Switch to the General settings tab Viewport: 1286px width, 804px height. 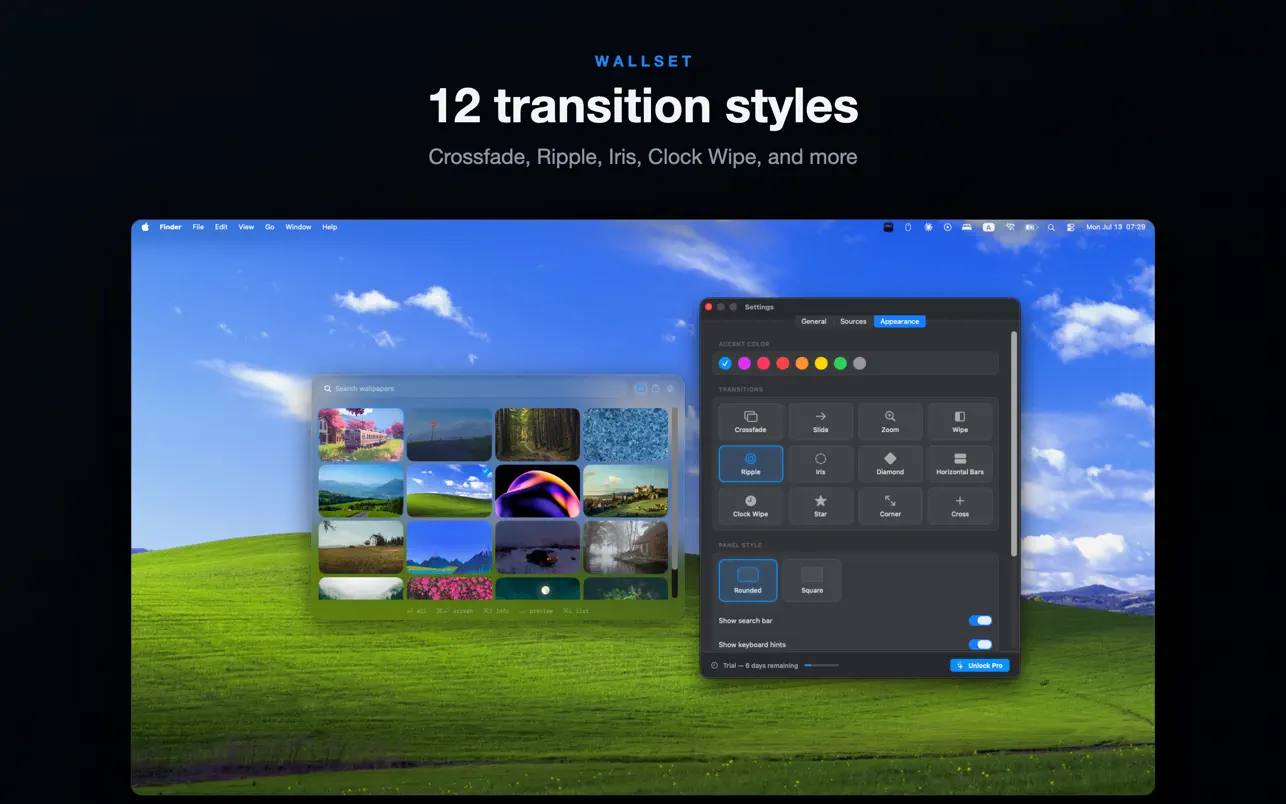point(814,321)
